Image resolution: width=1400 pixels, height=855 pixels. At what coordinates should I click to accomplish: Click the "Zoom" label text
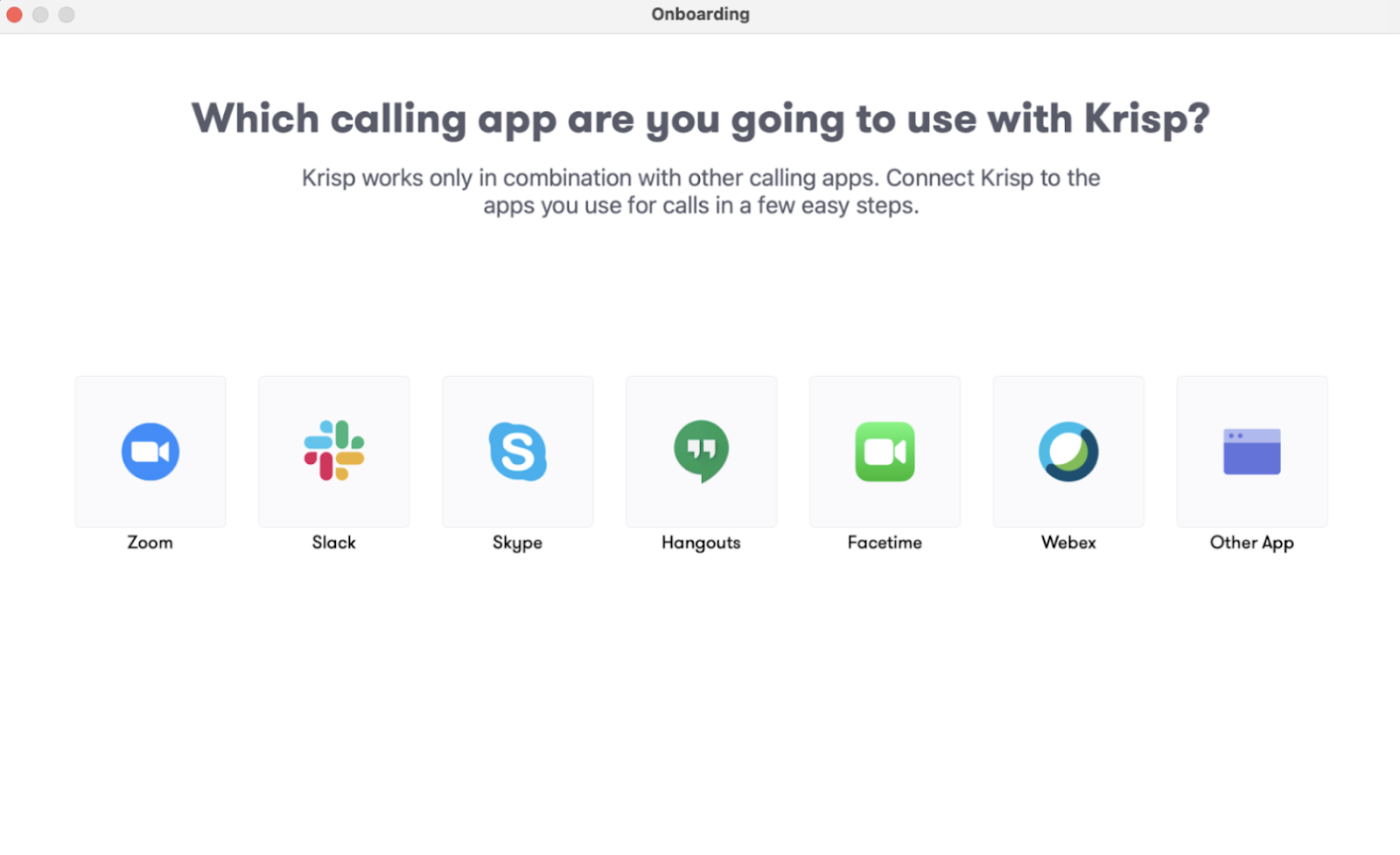click(x=150, y=543)
